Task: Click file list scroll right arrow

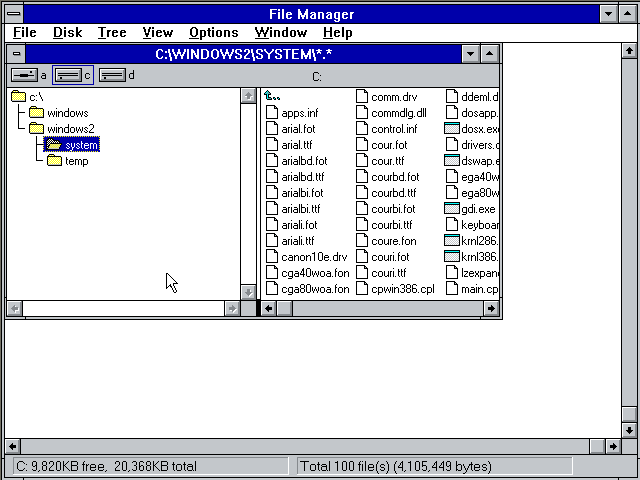Action: [491, 308]
